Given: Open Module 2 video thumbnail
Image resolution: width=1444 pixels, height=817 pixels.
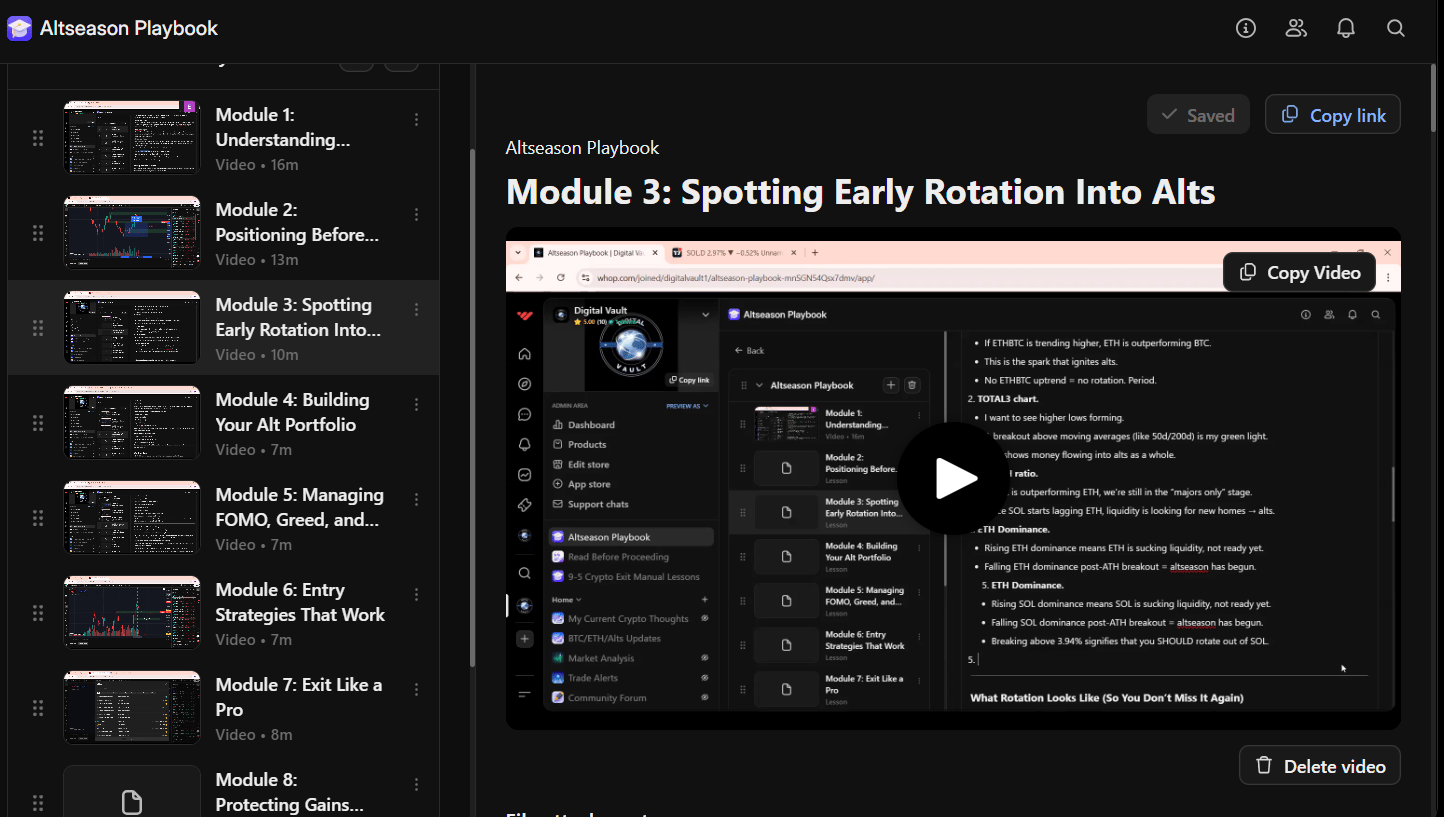Looking at the screenshot, I should 132,233.
